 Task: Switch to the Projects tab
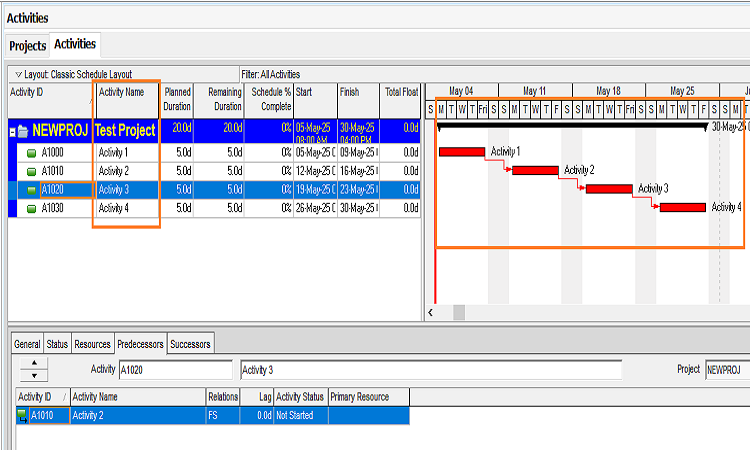pyautogui.click(x=28, y=45)
